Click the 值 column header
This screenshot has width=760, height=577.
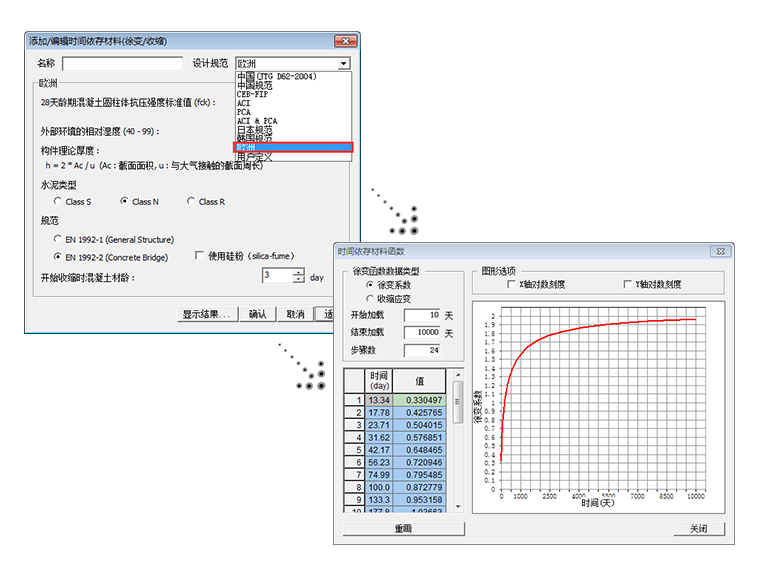coord(419,381)
